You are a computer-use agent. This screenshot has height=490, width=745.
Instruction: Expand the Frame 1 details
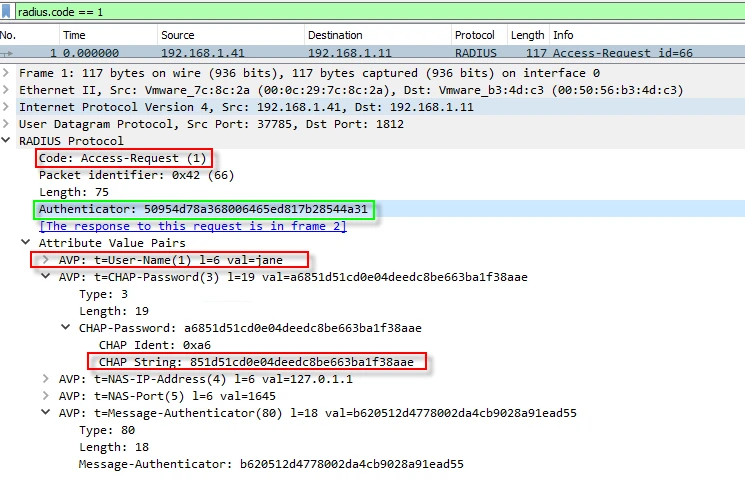9,73
